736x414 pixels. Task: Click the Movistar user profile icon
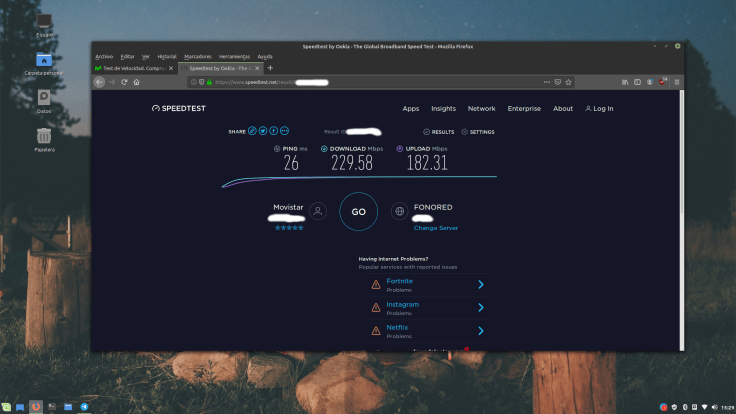(317, 211)
